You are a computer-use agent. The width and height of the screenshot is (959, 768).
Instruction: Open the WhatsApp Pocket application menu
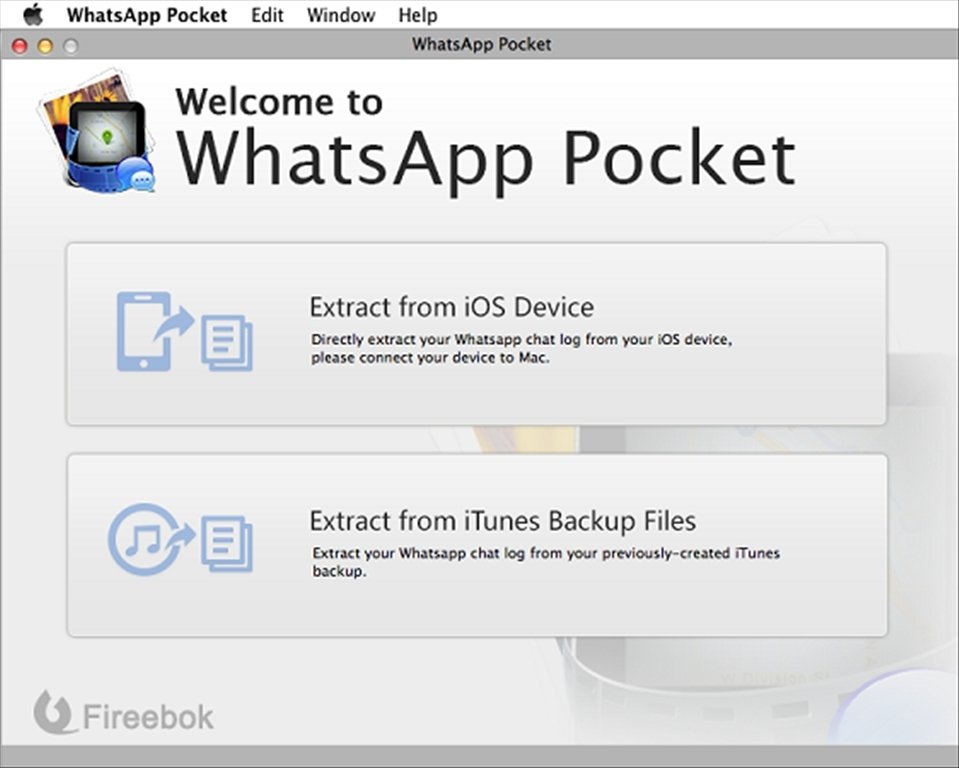coord(147,15)
